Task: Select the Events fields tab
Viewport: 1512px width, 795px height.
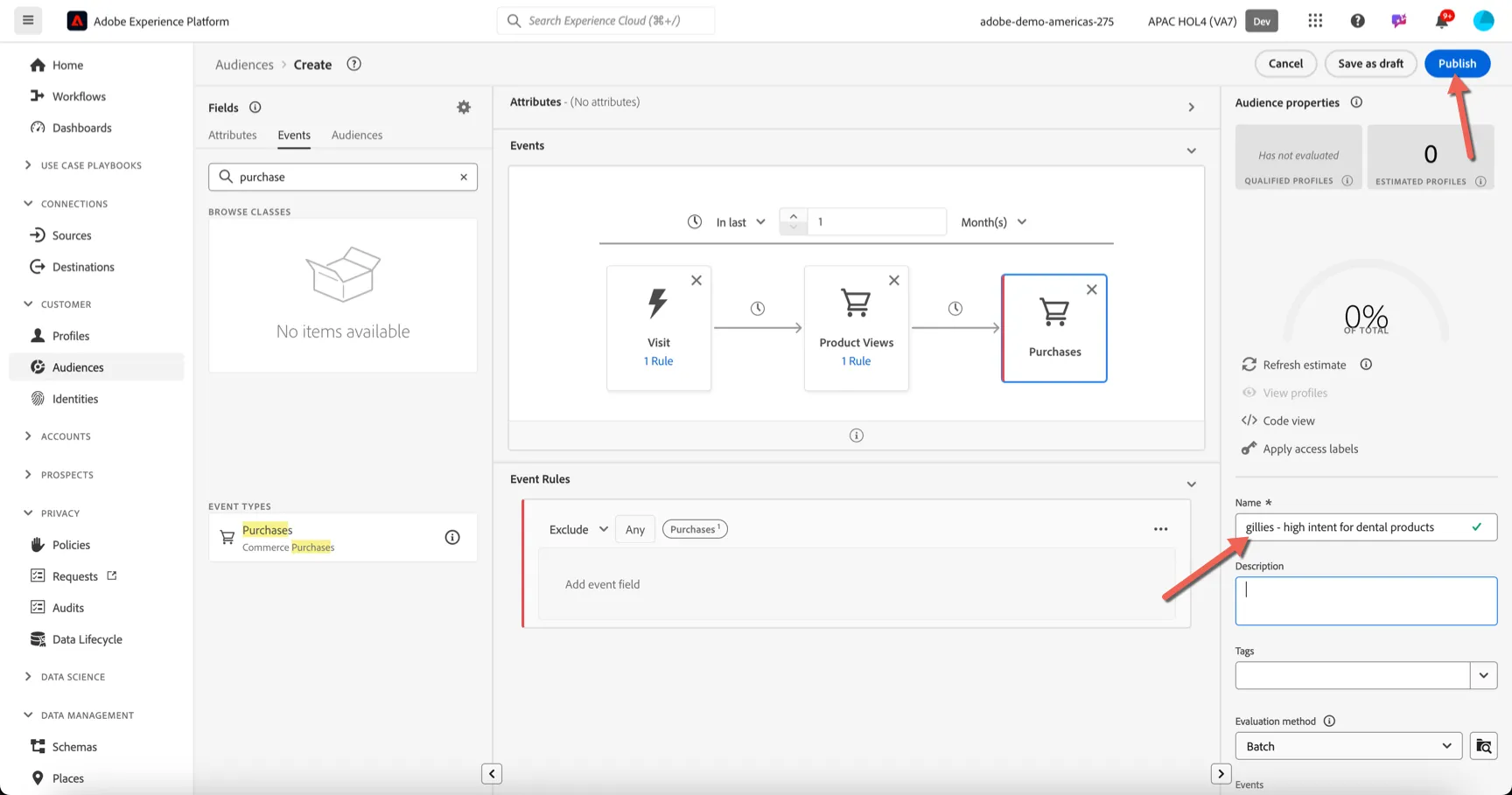Action: pos(294,136)
